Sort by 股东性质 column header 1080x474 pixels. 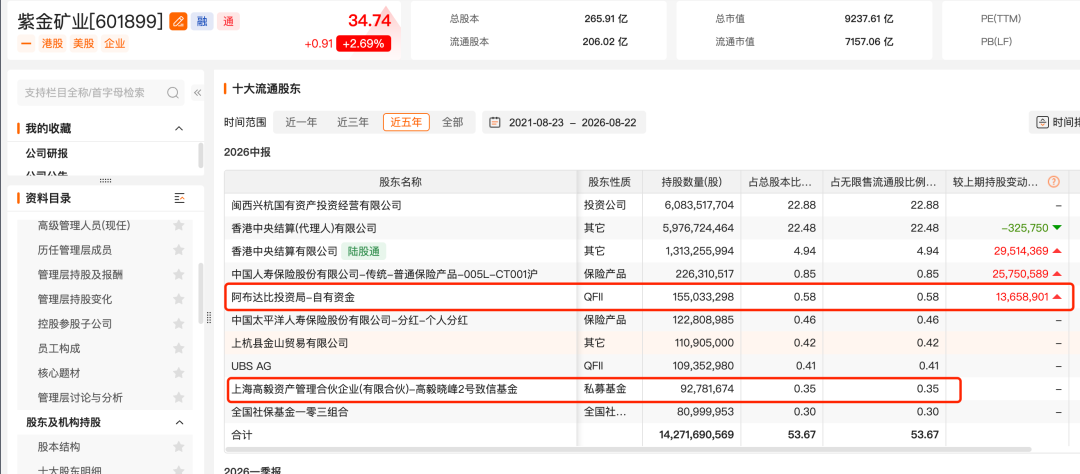tap(609, 182)
